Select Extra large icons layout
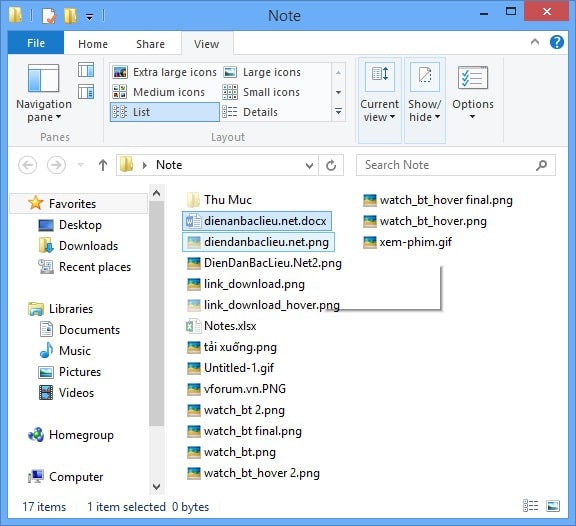This screenshot has height=526, width=576. click(x=164, y=72)
